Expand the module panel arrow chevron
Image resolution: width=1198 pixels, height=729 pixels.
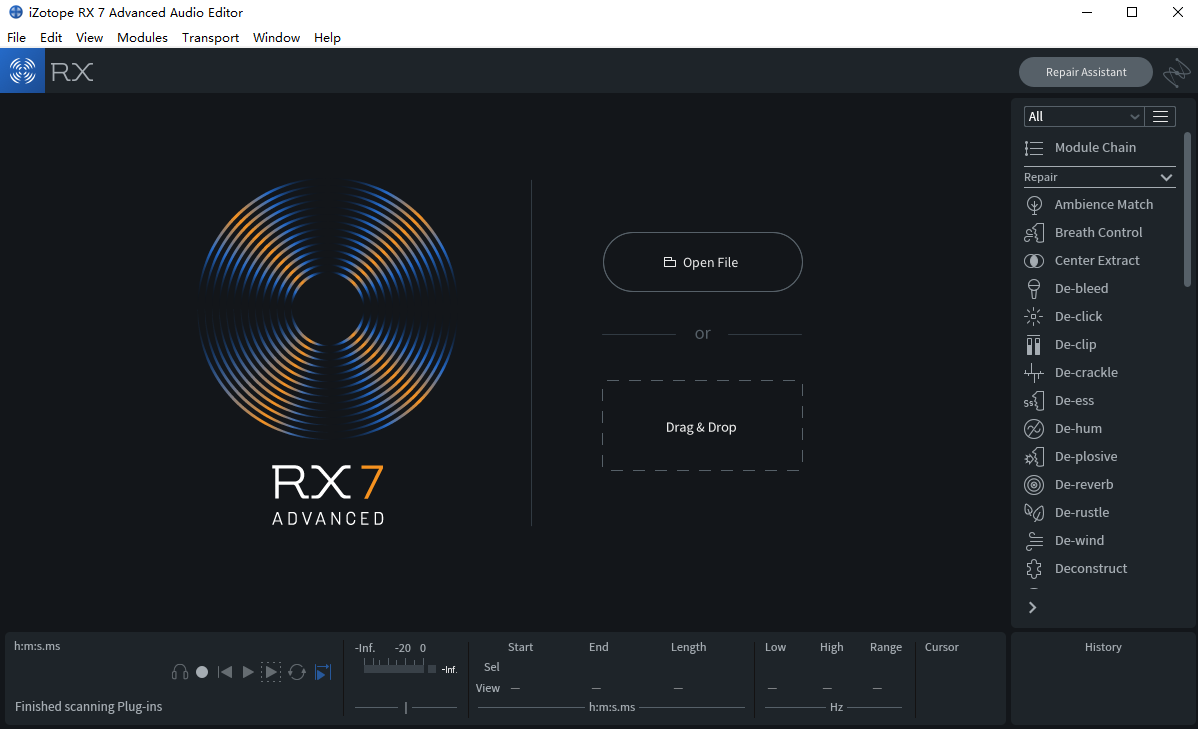[x=1033, y=607]
